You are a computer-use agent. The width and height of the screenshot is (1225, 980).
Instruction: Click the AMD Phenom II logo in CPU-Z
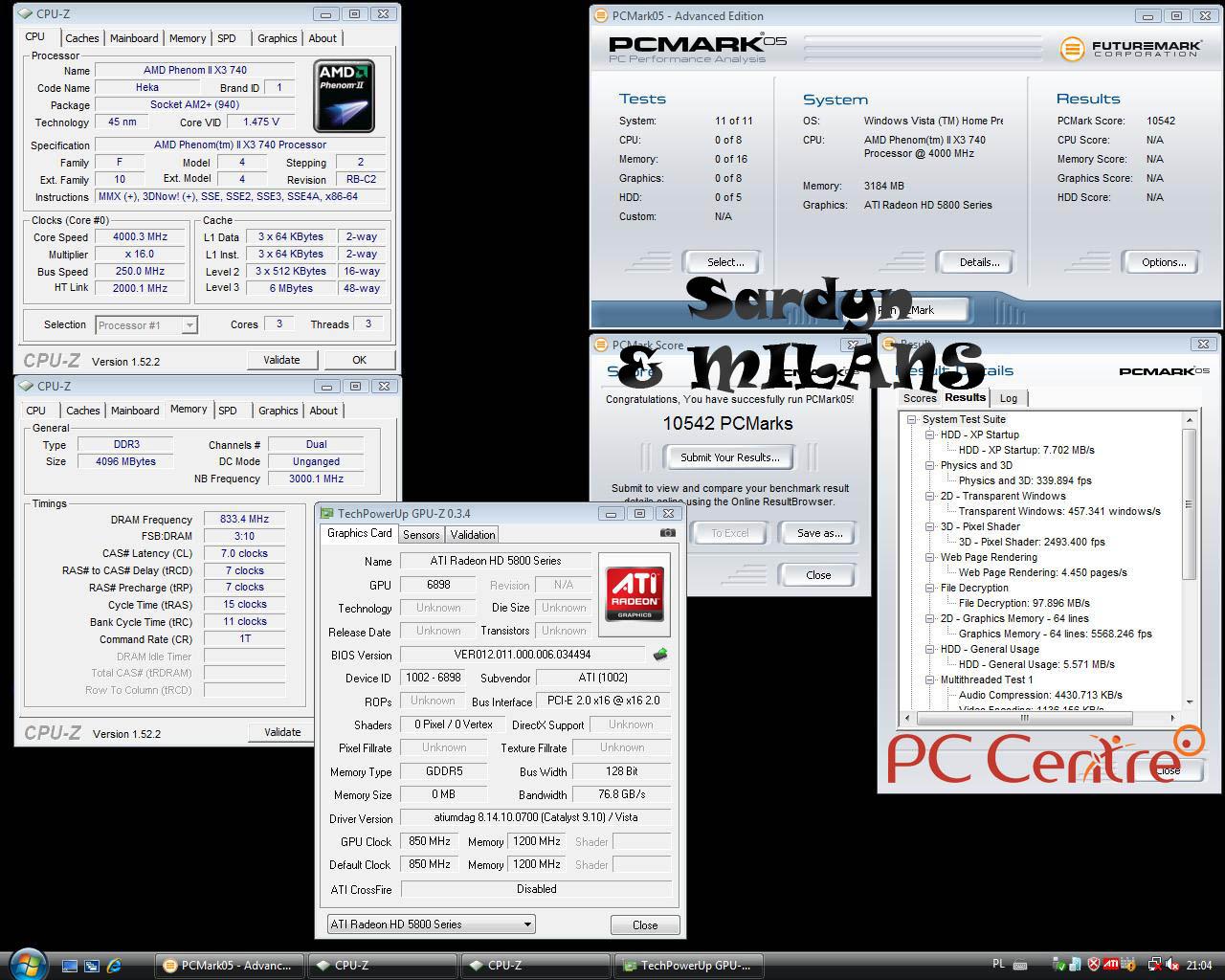coord(344,96)
